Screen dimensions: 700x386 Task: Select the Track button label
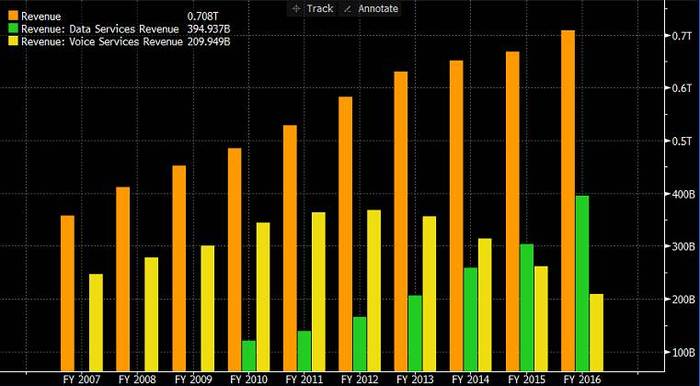pyautogui.click(x=320, y=8)
